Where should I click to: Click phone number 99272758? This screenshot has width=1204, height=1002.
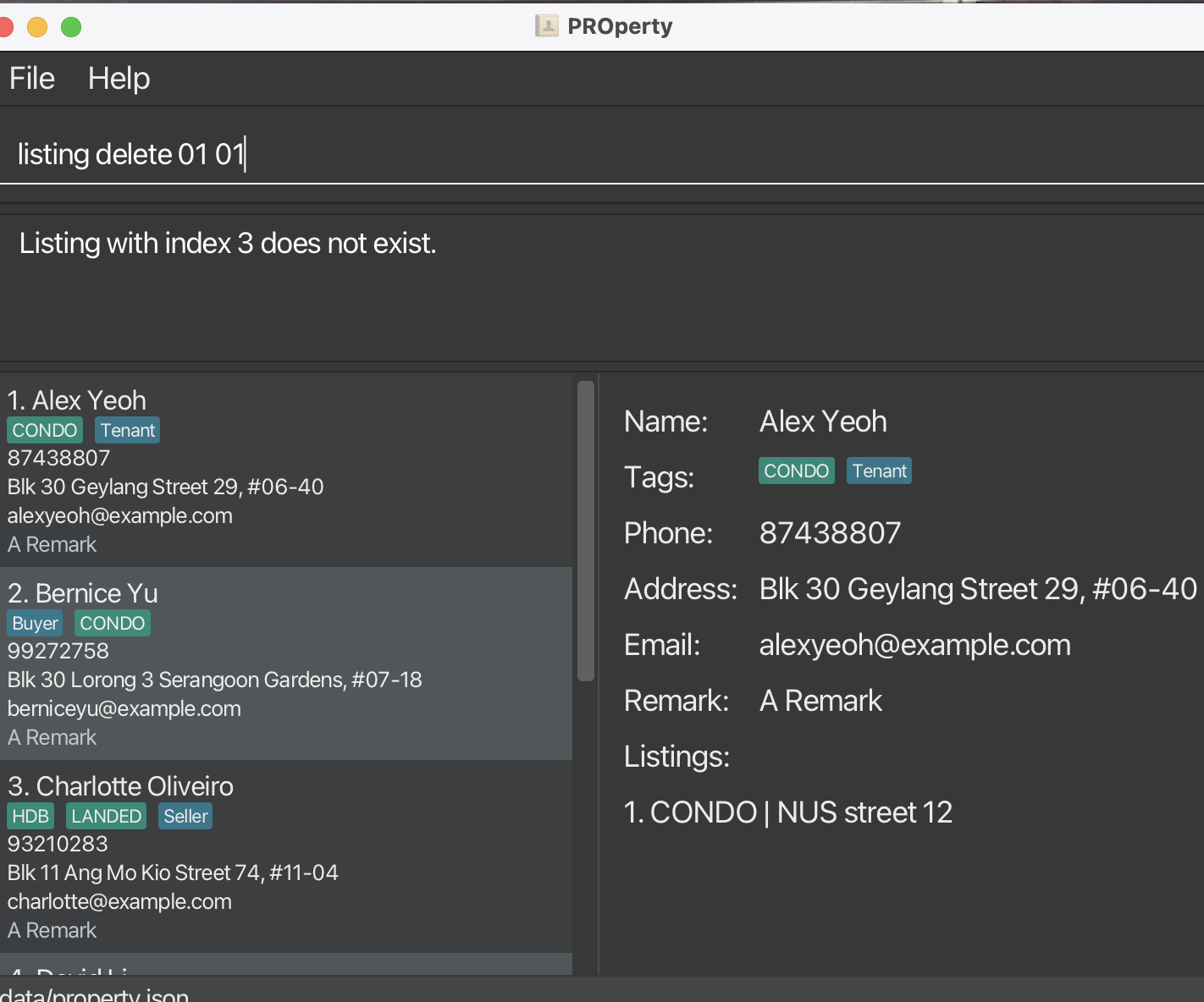[x=58, y=651]
